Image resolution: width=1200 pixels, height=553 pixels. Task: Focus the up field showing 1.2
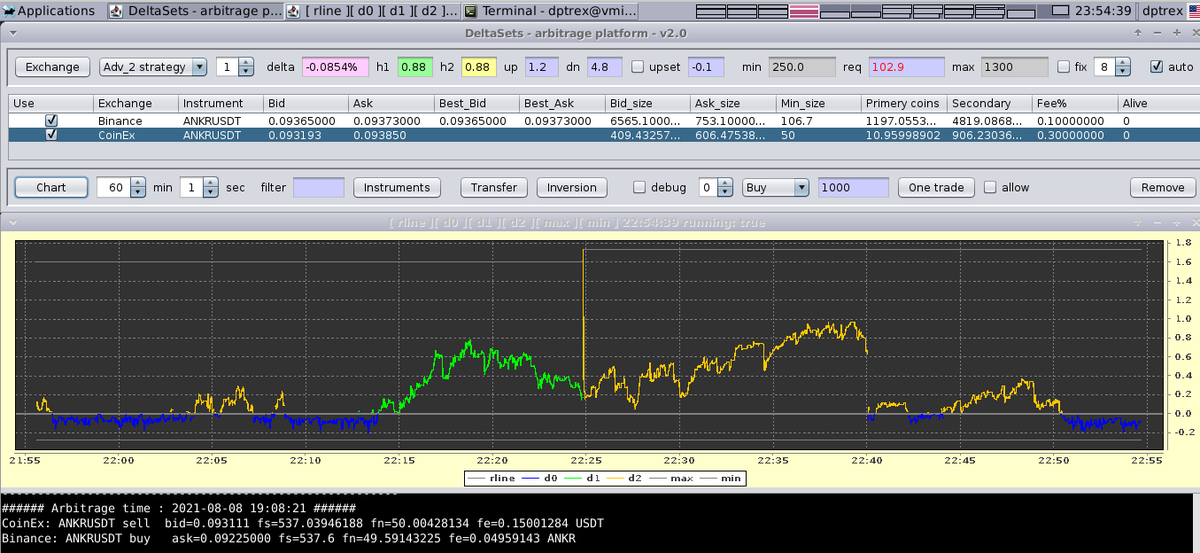coord(541,67)
